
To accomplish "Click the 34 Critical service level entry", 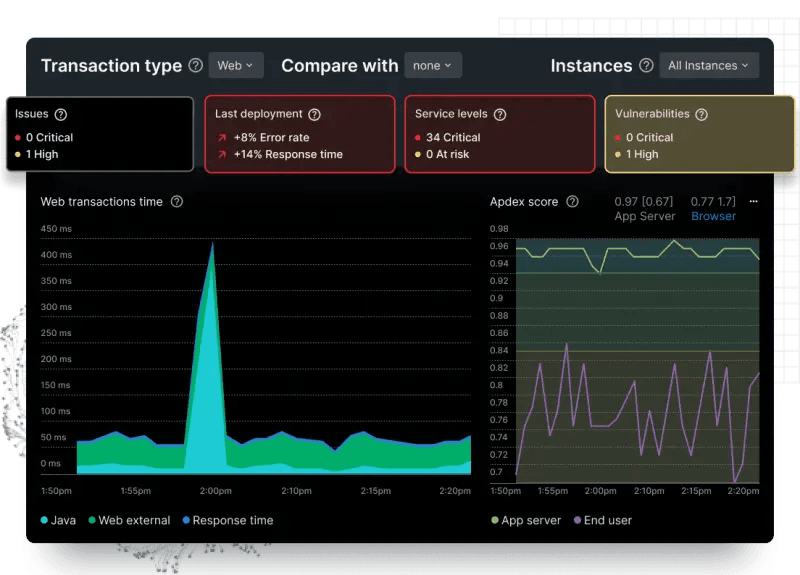I will tap(447, 138).
